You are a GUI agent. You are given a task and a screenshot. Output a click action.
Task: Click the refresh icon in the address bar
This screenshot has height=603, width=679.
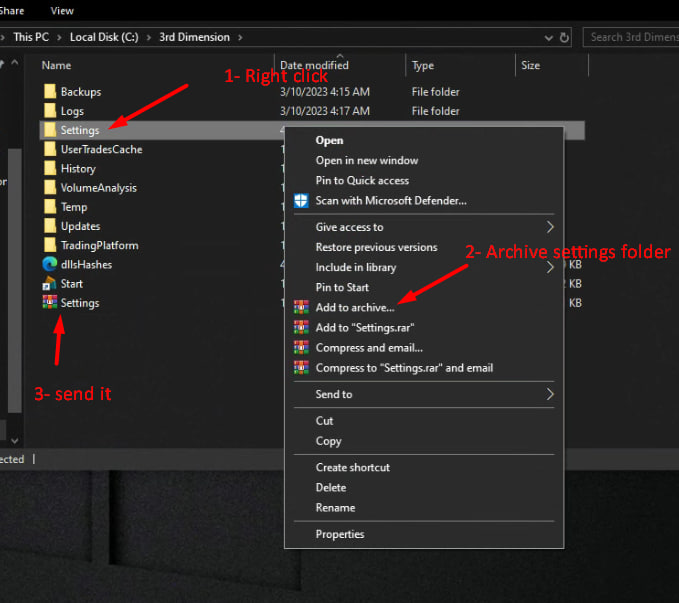pyautogui.click(x=565, y=38)
